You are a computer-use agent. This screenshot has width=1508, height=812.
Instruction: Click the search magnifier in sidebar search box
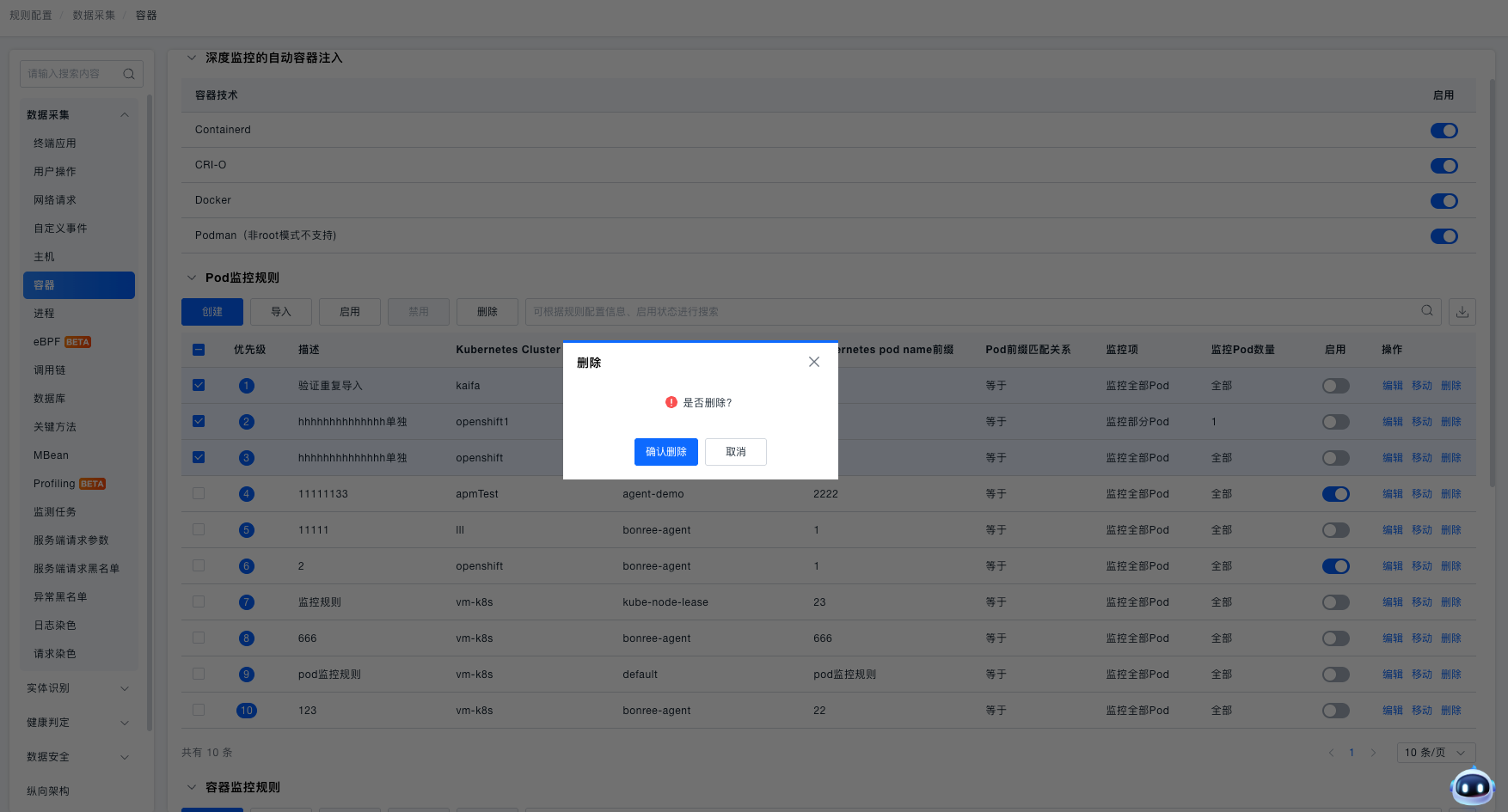coord(129,74)
